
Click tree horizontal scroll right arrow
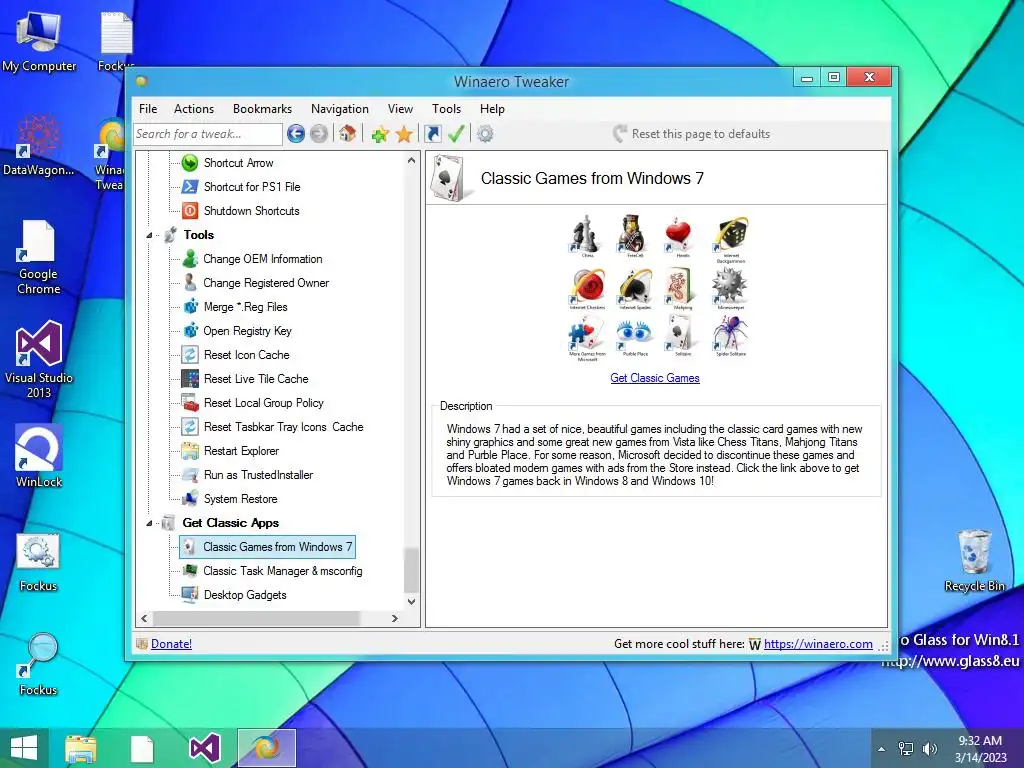click(x=394, y=618)
